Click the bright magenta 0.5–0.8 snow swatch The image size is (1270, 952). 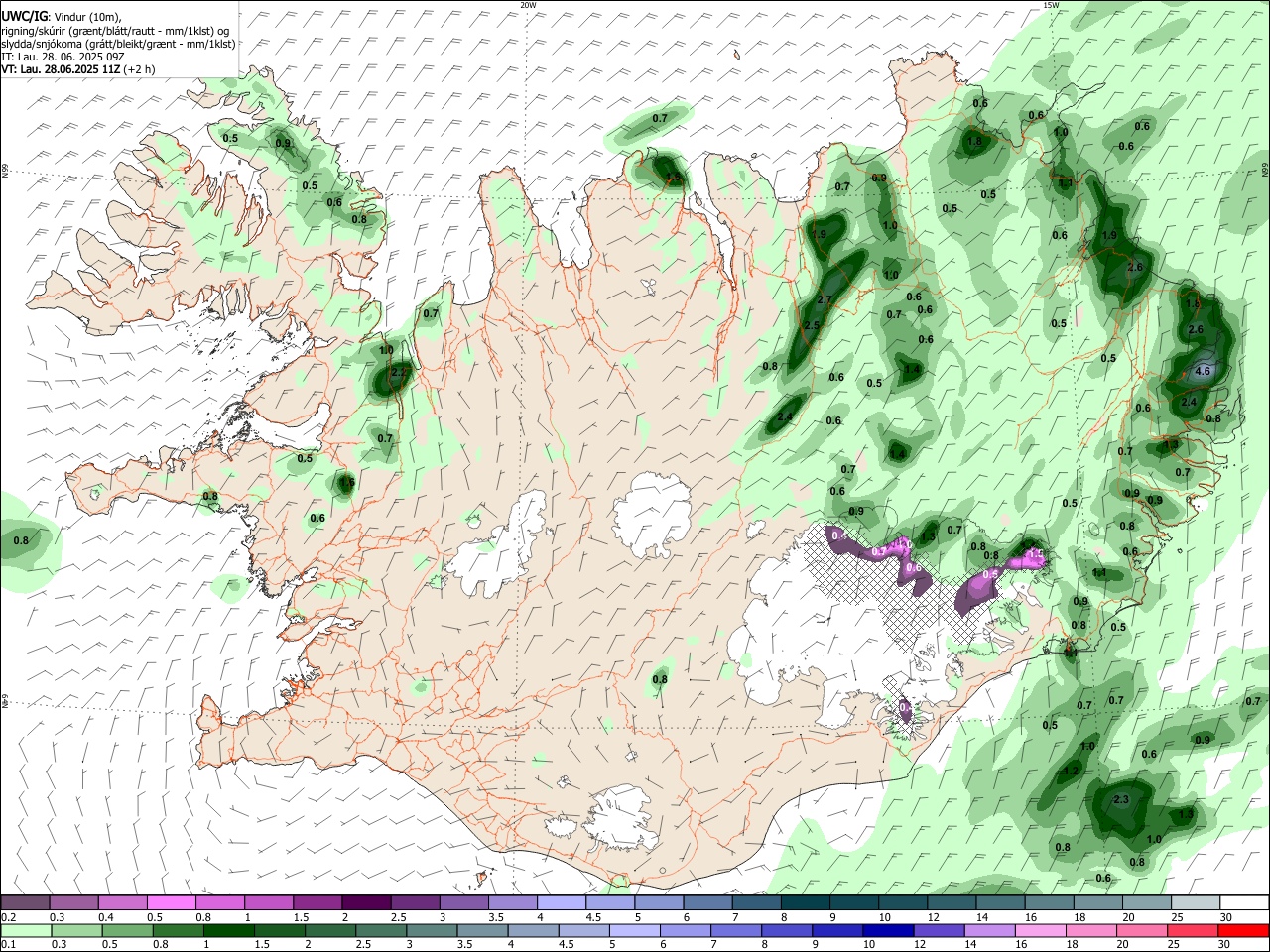click(x=171, y=902)
